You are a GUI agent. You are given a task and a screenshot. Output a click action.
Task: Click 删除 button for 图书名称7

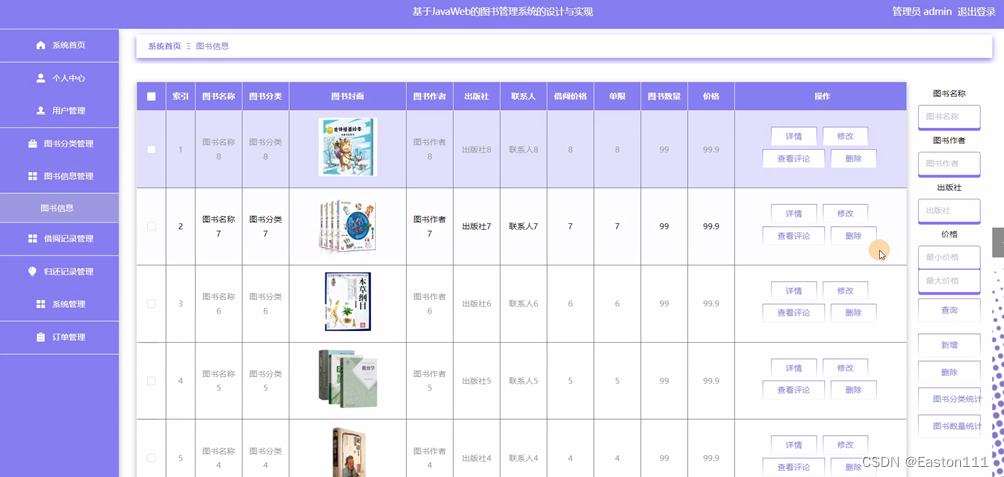pos(854,236)
